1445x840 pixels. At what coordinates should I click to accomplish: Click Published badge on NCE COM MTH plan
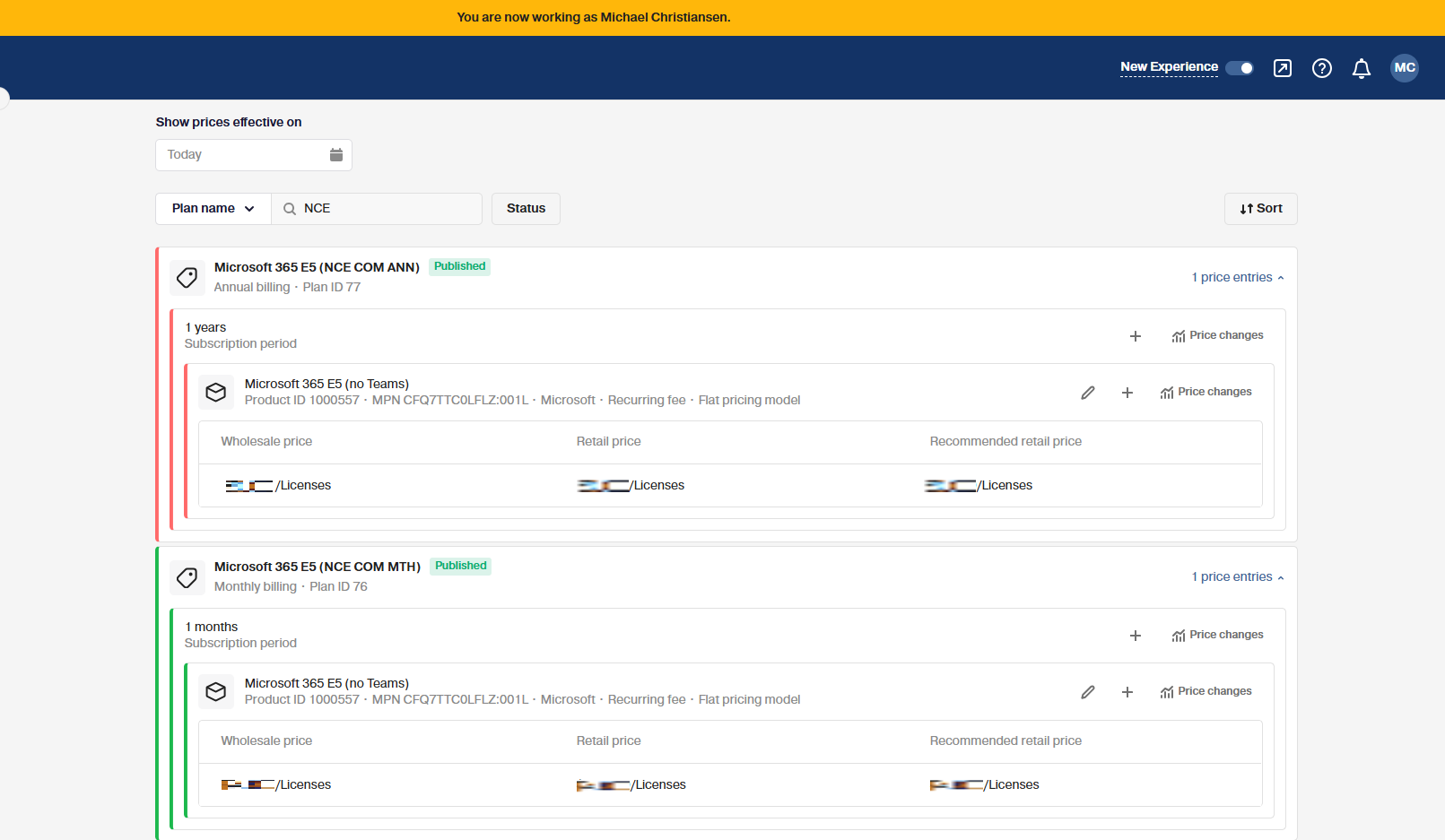(x=460, y=566)
